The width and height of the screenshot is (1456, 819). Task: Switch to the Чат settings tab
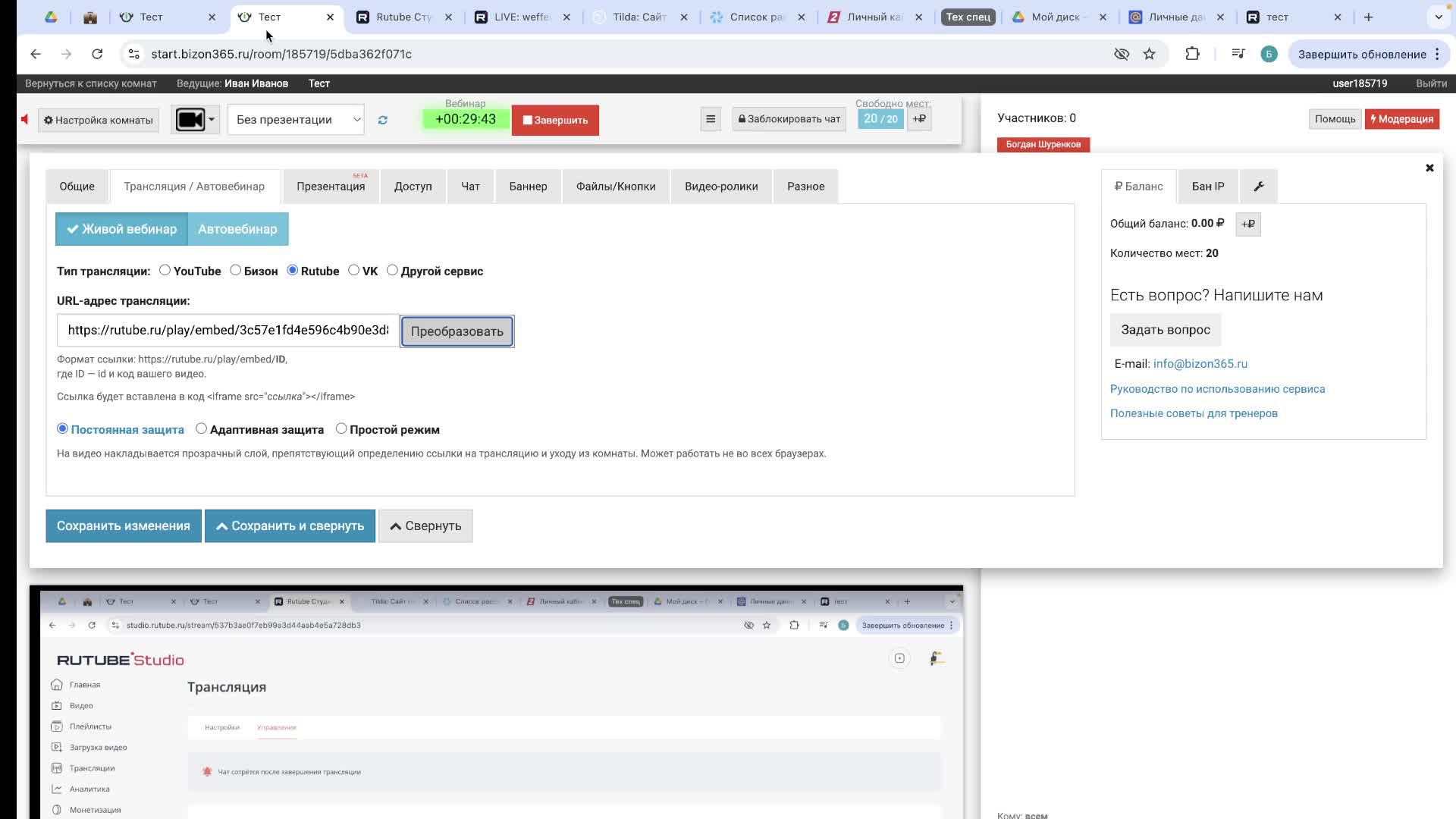point(470,187)
